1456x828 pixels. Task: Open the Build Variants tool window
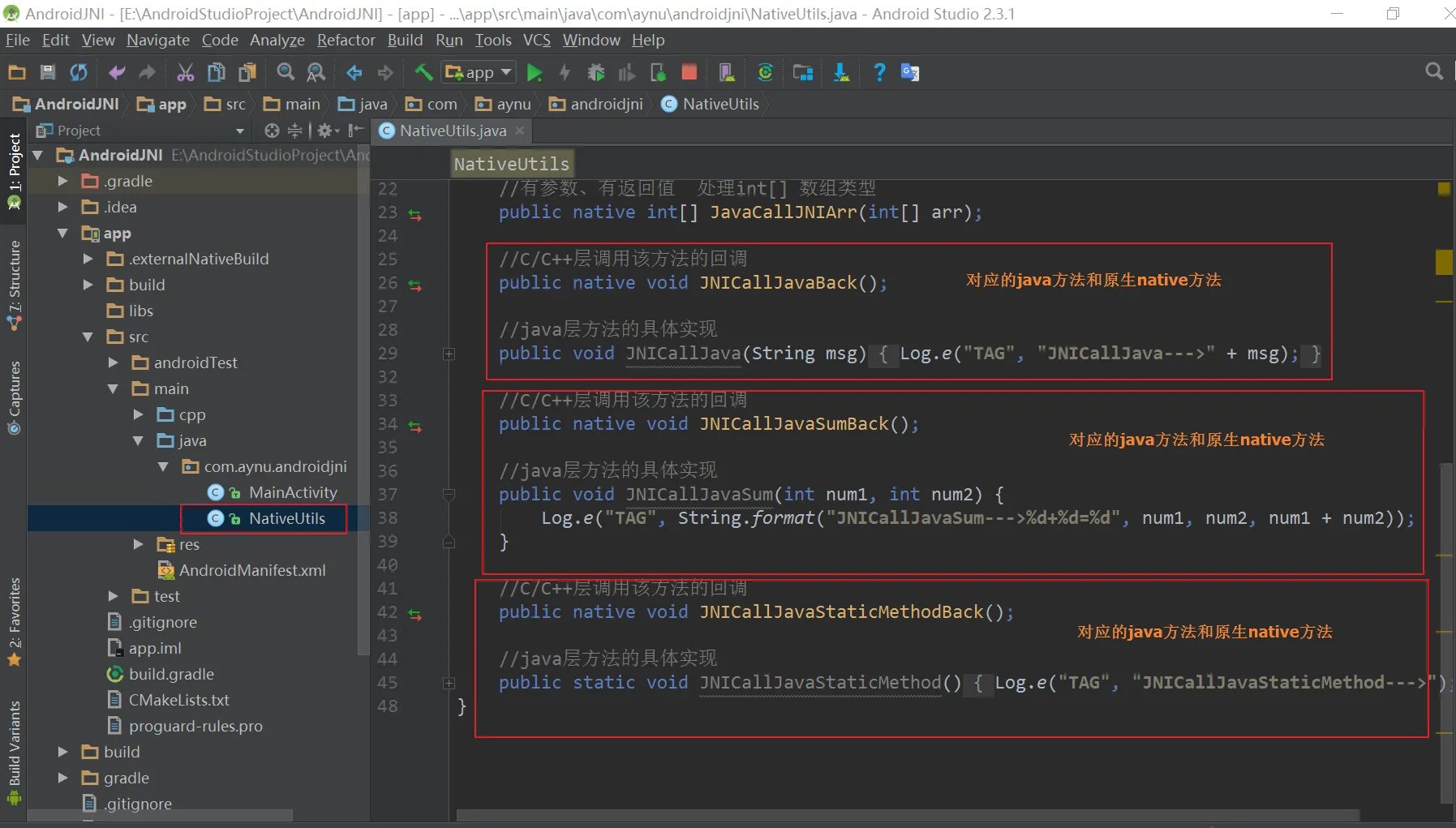pos(15,753)
